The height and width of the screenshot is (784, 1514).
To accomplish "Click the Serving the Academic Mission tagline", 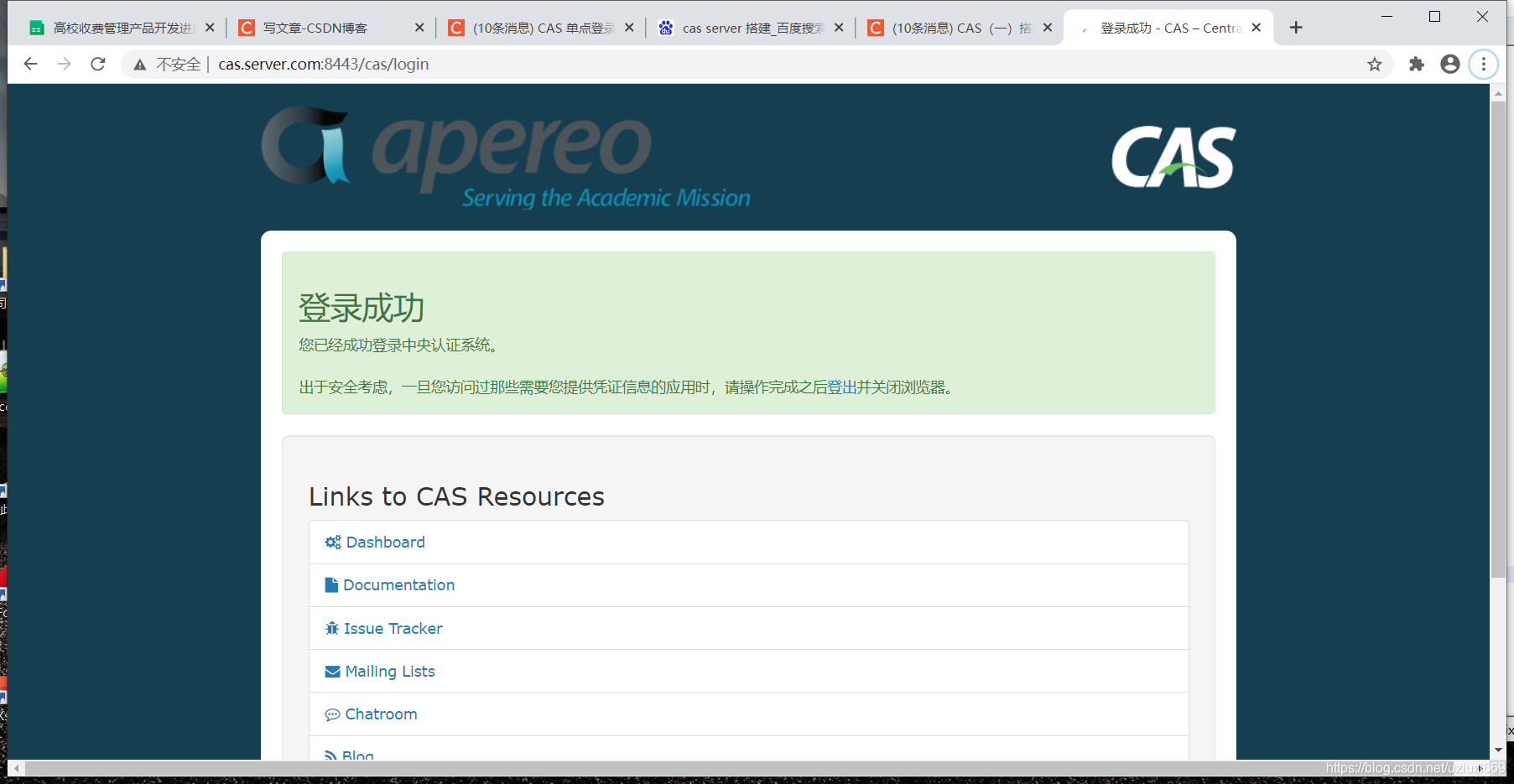I will coord(606,198).
